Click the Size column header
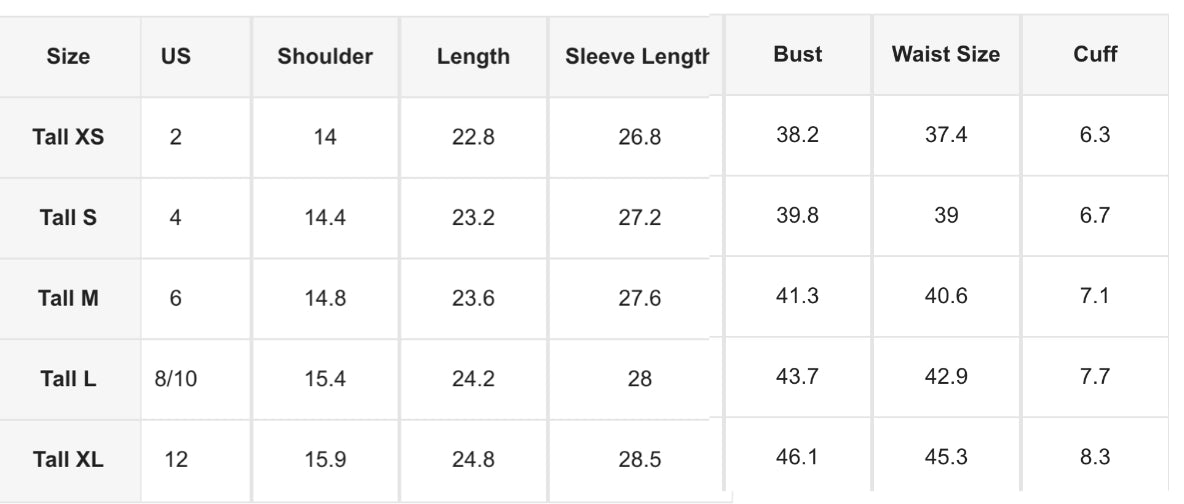Image resolution: width=1184 pixels, height=504 pixels. [x=68, y=57]
